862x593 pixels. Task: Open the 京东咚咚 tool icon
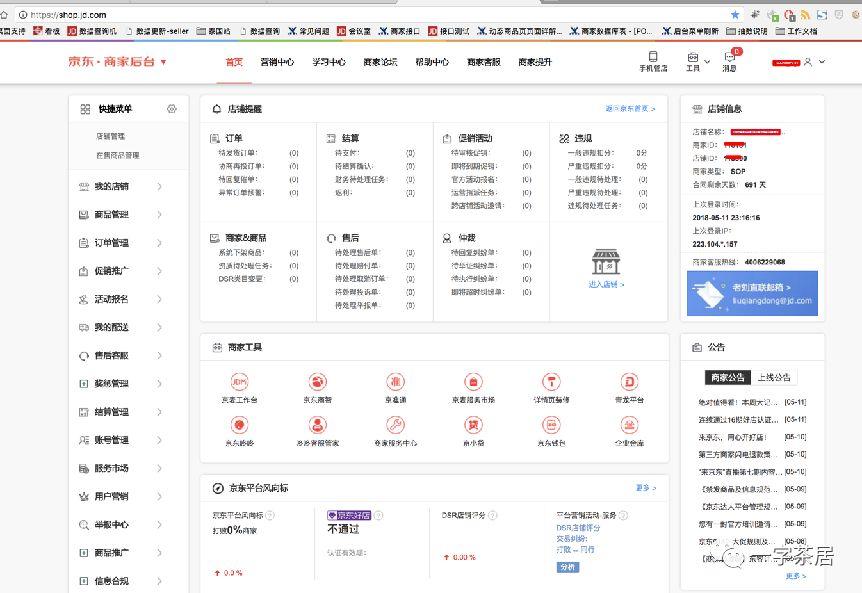(x=239, y=425)
